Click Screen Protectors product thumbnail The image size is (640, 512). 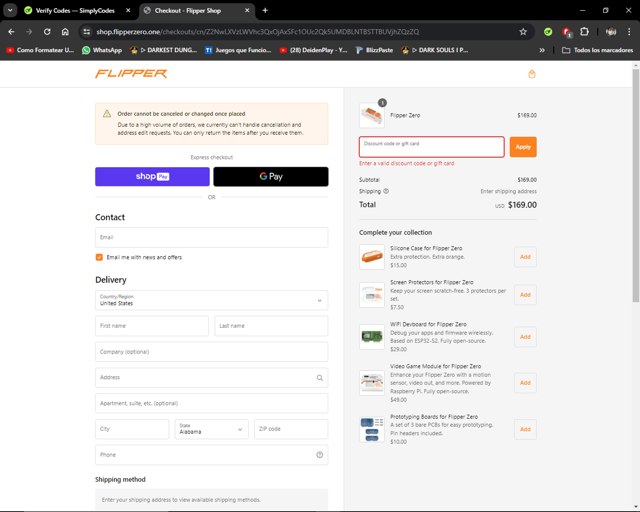372,295
